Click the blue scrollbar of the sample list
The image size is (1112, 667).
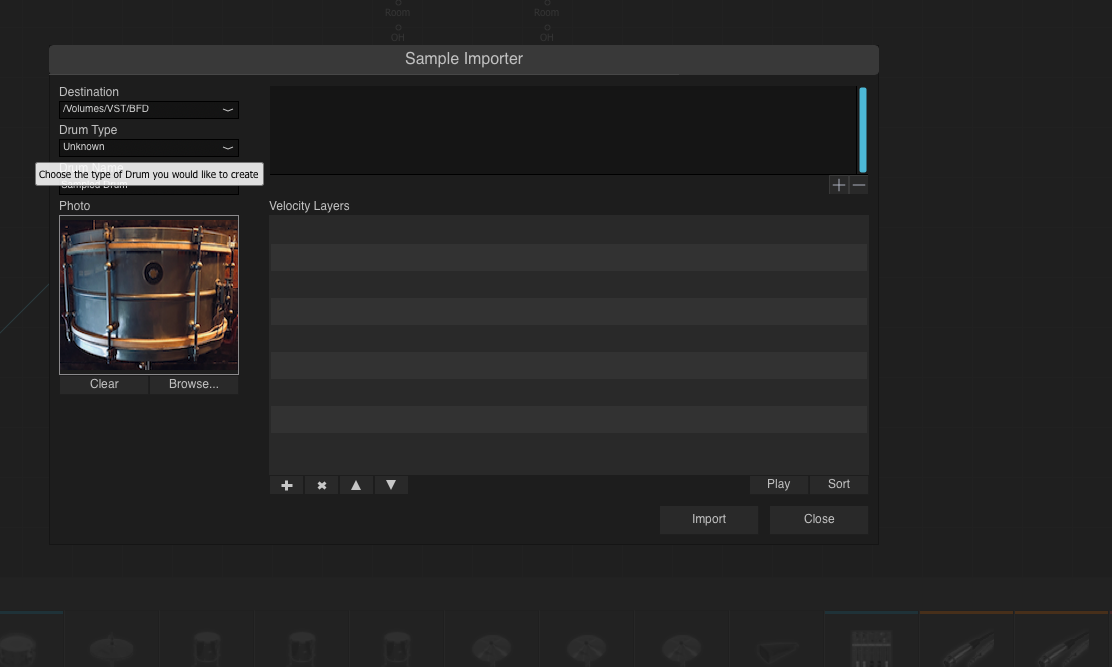point(863,130)
